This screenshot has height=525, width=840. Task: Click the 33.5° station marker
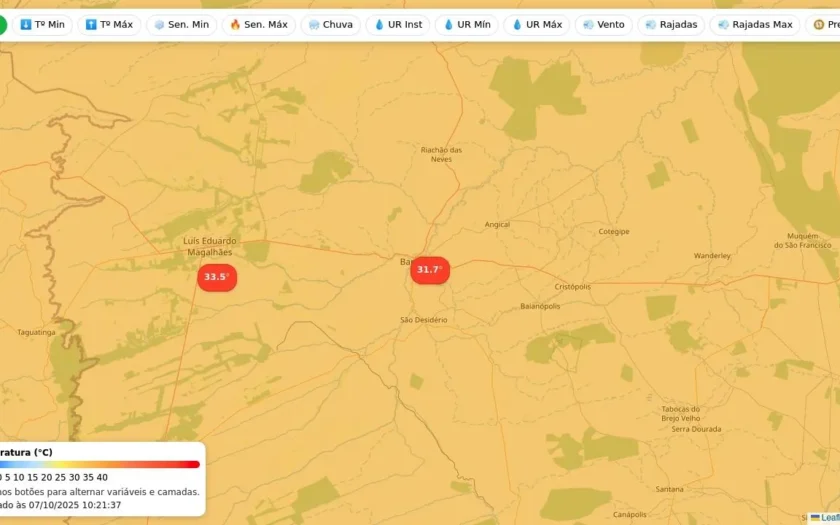[217, 278]
